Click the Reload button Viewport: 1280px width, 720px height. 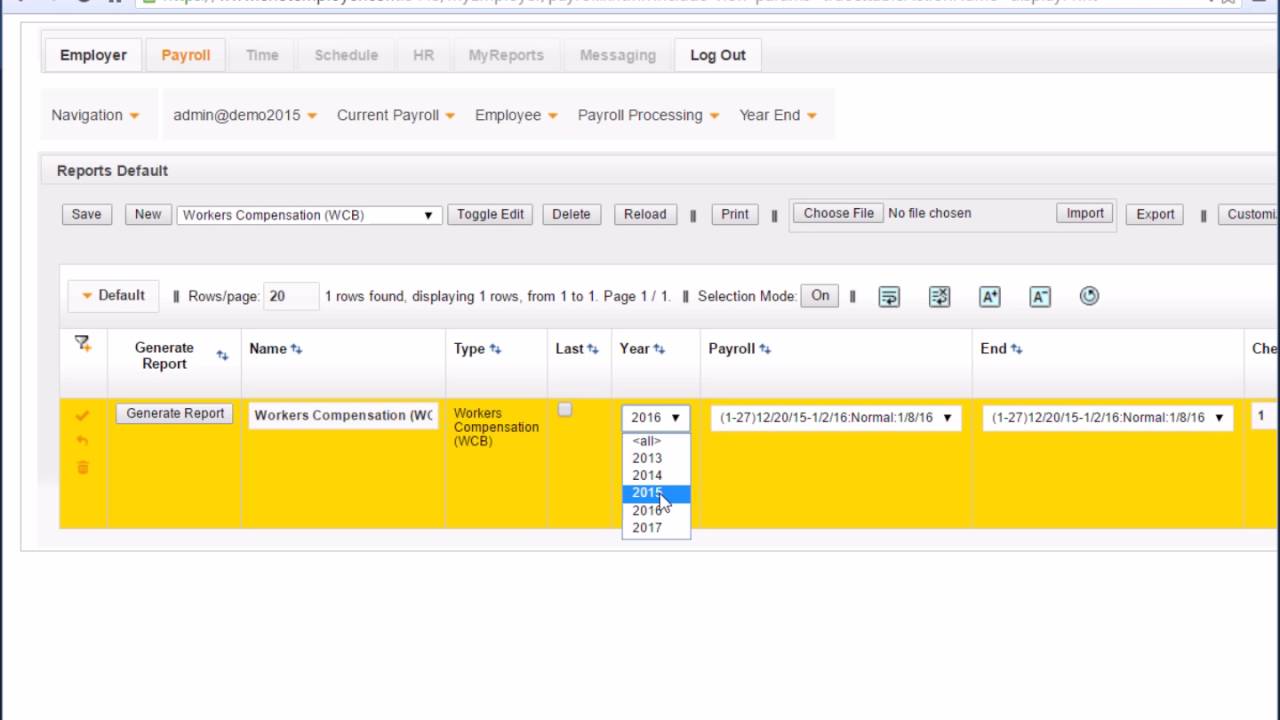point(645,214)
